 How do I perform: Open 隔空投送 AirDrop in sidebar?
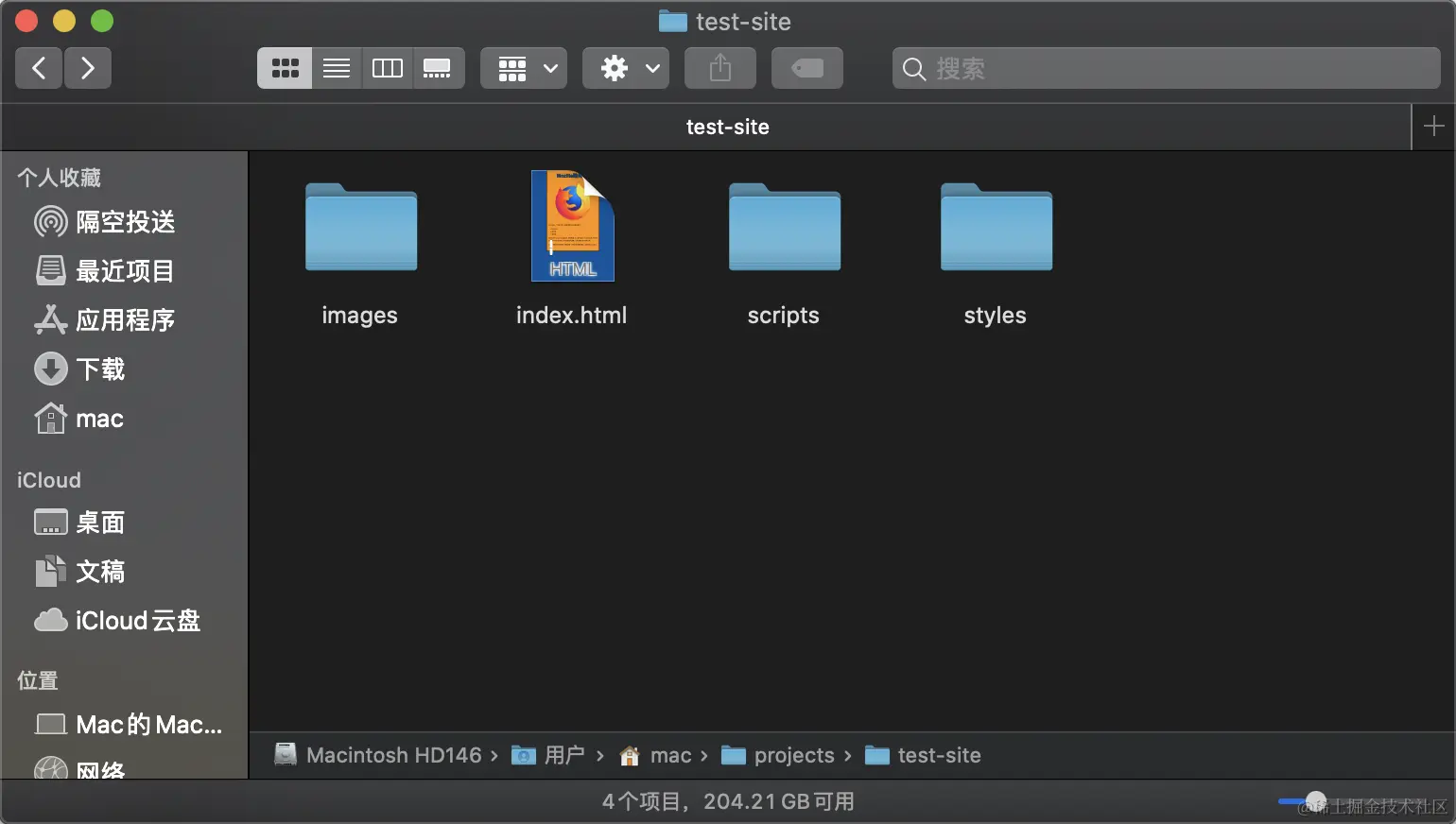click(x=125, y=222)
